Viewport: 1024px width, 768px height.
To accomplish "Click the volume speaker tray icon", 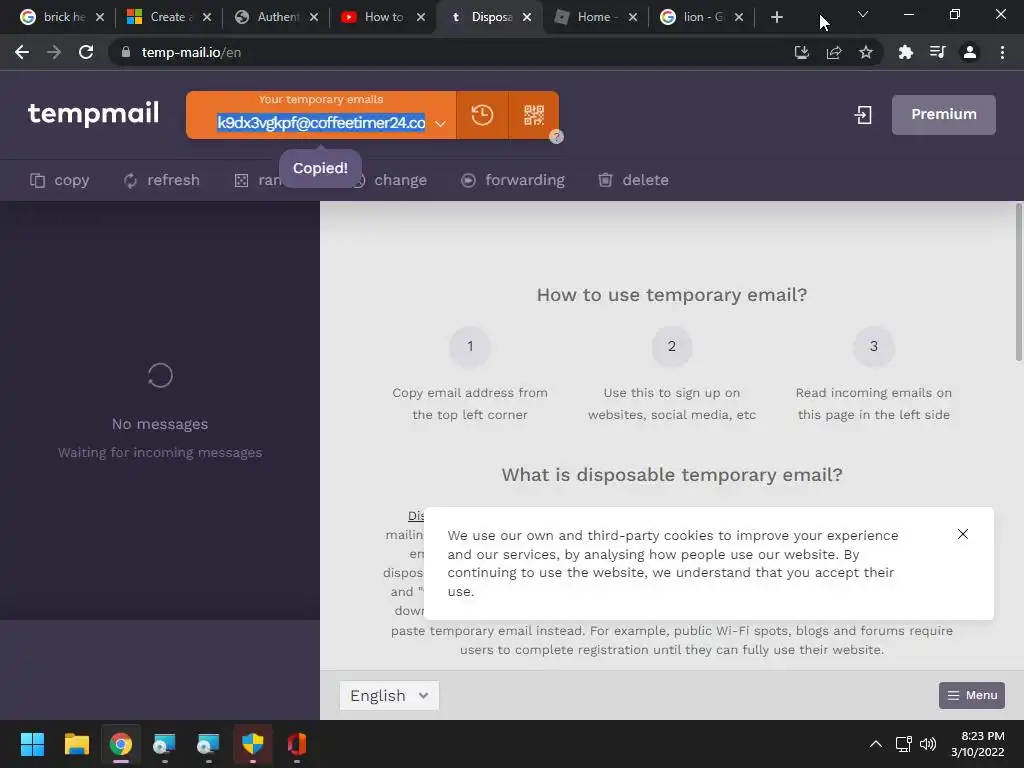I will point(927,744).
